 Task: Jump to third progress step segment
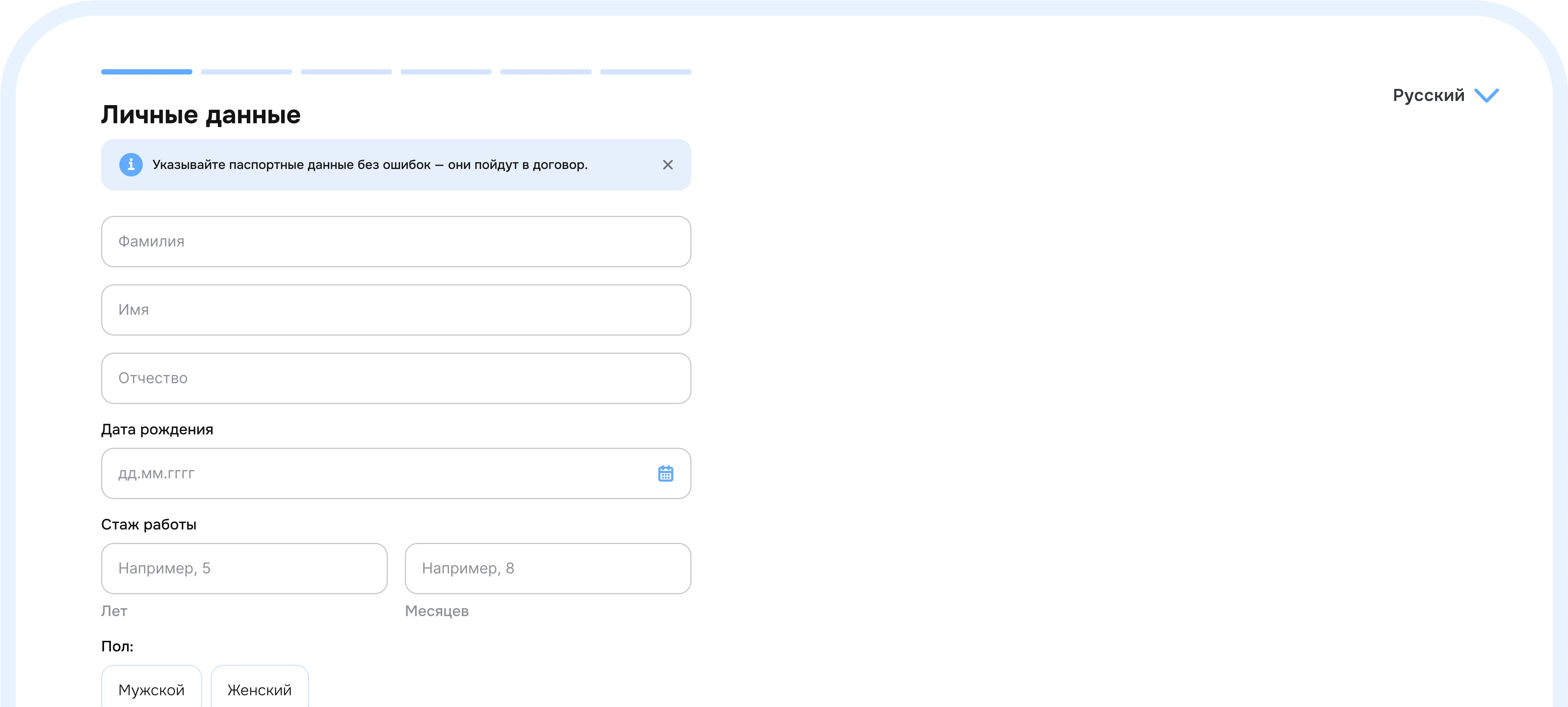tap(346, 72)
